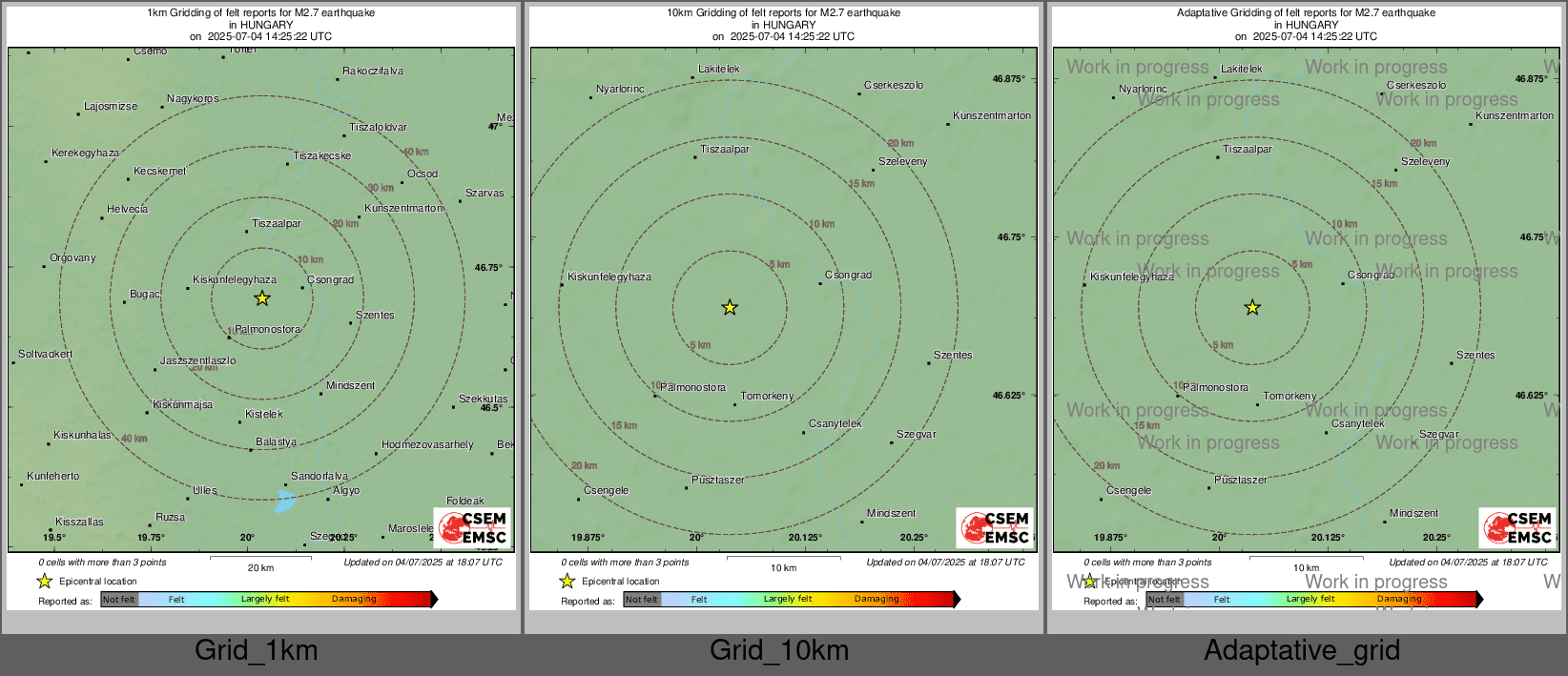The height and width of the screenshot is (676, 1568).
Task: Click 'Kerekegyhaza' on the Grid_1km map
Action: pos(86,154)
